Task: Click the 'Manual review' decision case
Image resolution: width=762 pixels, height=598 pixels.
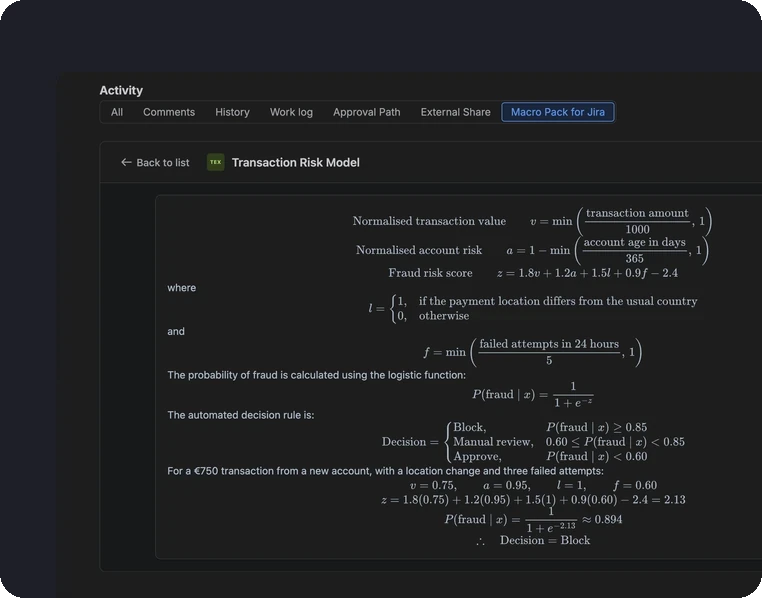Action: (x=569, y=442)
